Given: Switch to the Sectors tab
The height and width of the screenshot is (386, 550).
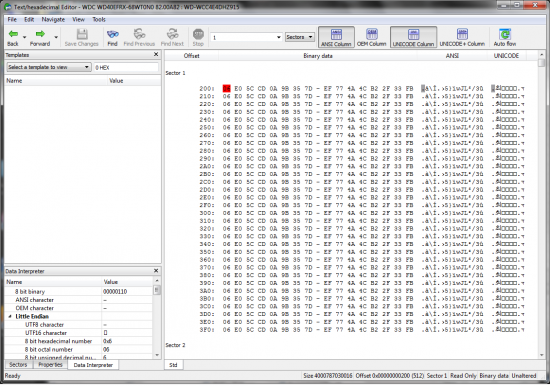Looking at the screenshot, I should tap(18, 365).
